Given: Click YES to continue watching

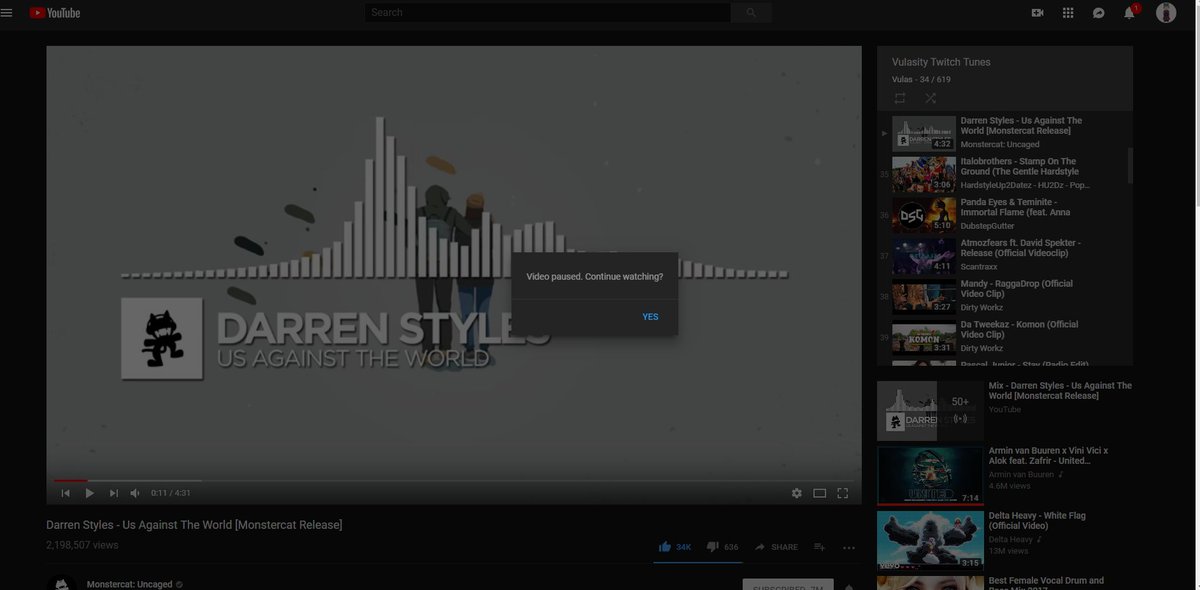Looking at the screenshot, I should (x=650, y=317).
